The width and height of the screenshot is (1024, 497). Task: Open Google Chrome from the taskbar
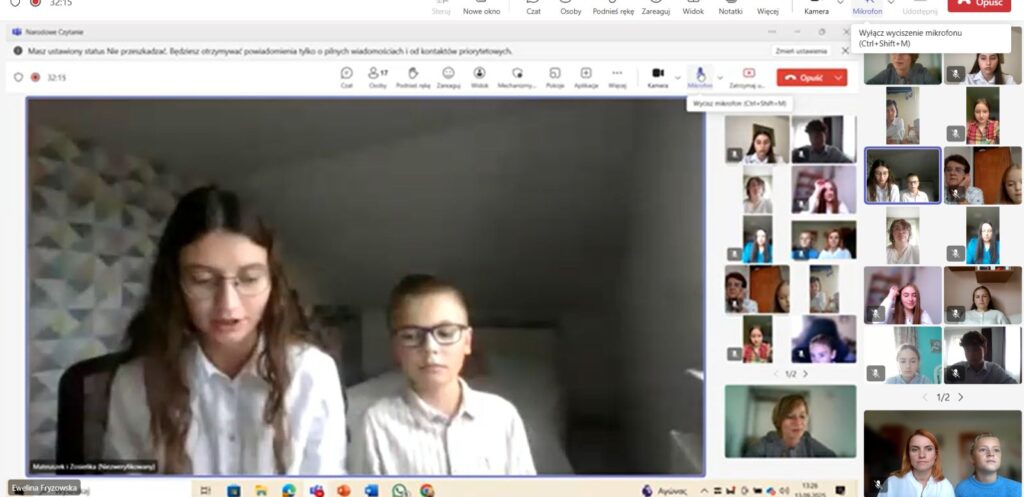click(x=427, y=490)
